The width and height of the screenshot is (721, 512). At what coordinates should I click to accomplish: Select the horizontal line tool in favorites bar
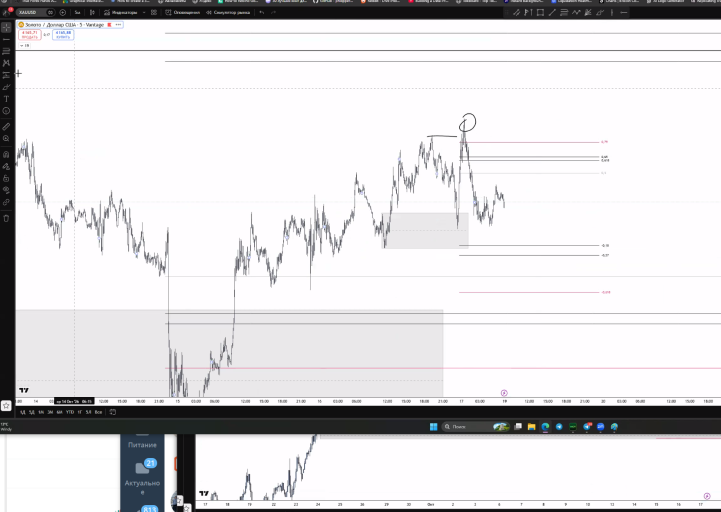pos(624,12)
